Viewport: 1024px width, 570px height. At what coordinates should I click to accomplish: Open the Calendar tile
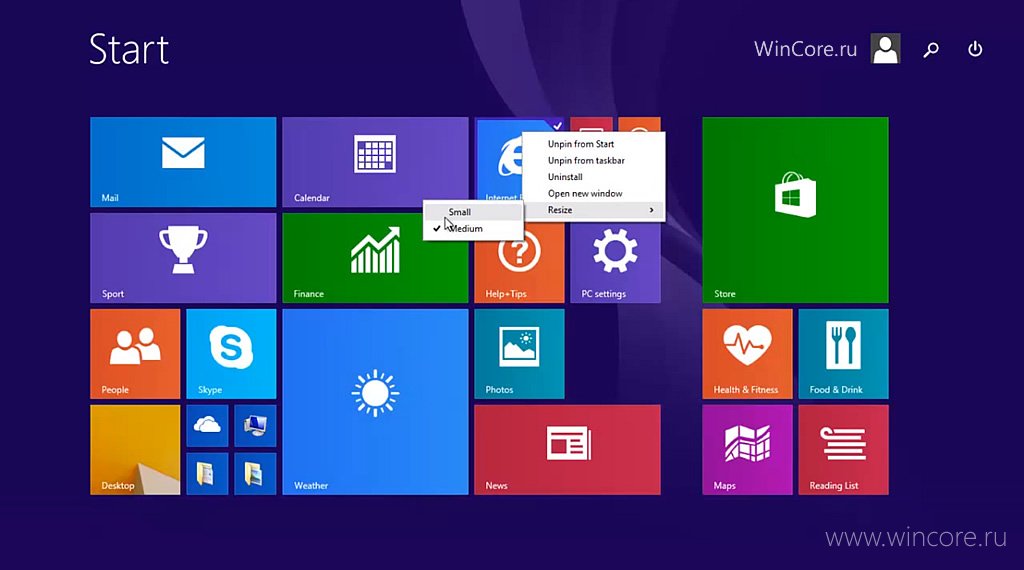[375, 162]
